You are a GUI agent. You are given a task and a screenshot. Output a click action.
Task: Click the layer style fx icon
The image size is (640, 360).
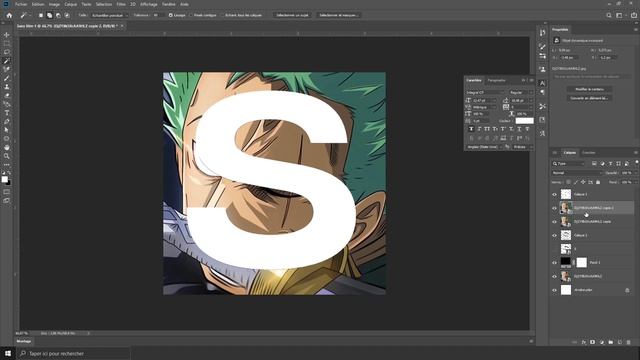pos(584,342)
